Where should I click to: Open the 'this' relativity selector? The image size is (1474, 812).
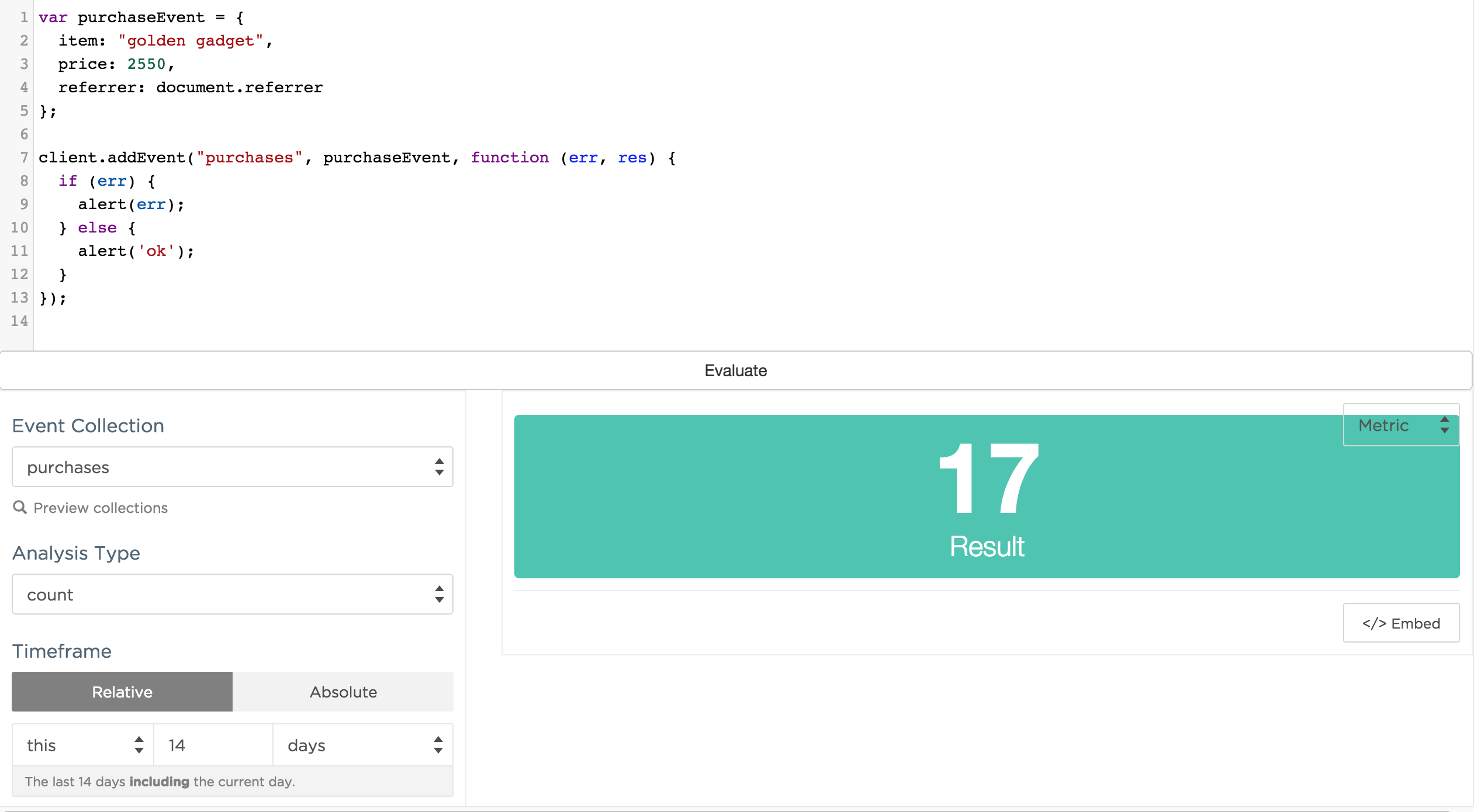coord(82,745)
